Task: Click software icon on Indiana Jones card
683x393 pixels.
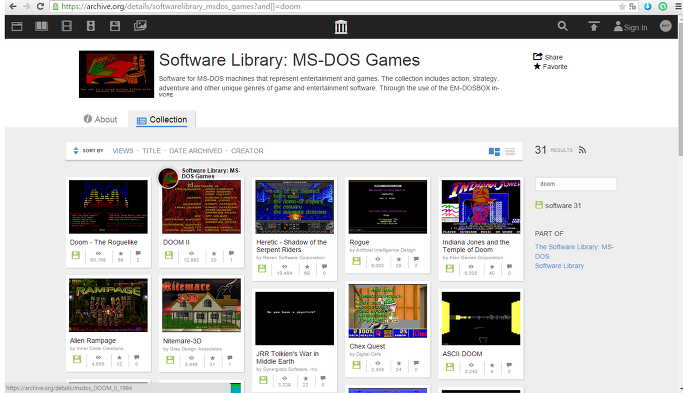Action: coord(450,268)
